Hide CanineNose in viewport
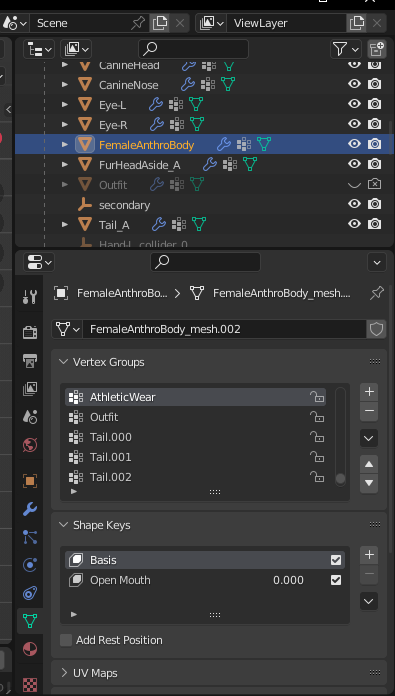The width and height of the screenshot is (395, 696). (x=354, y=84)
